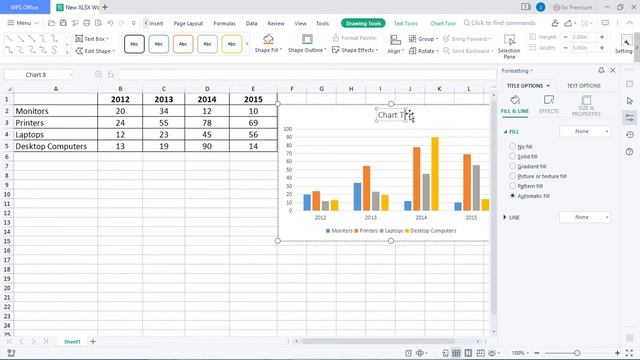640x360 pixels.
Task: Open the Fill preset None dropdown
Action: coord(585,131)
